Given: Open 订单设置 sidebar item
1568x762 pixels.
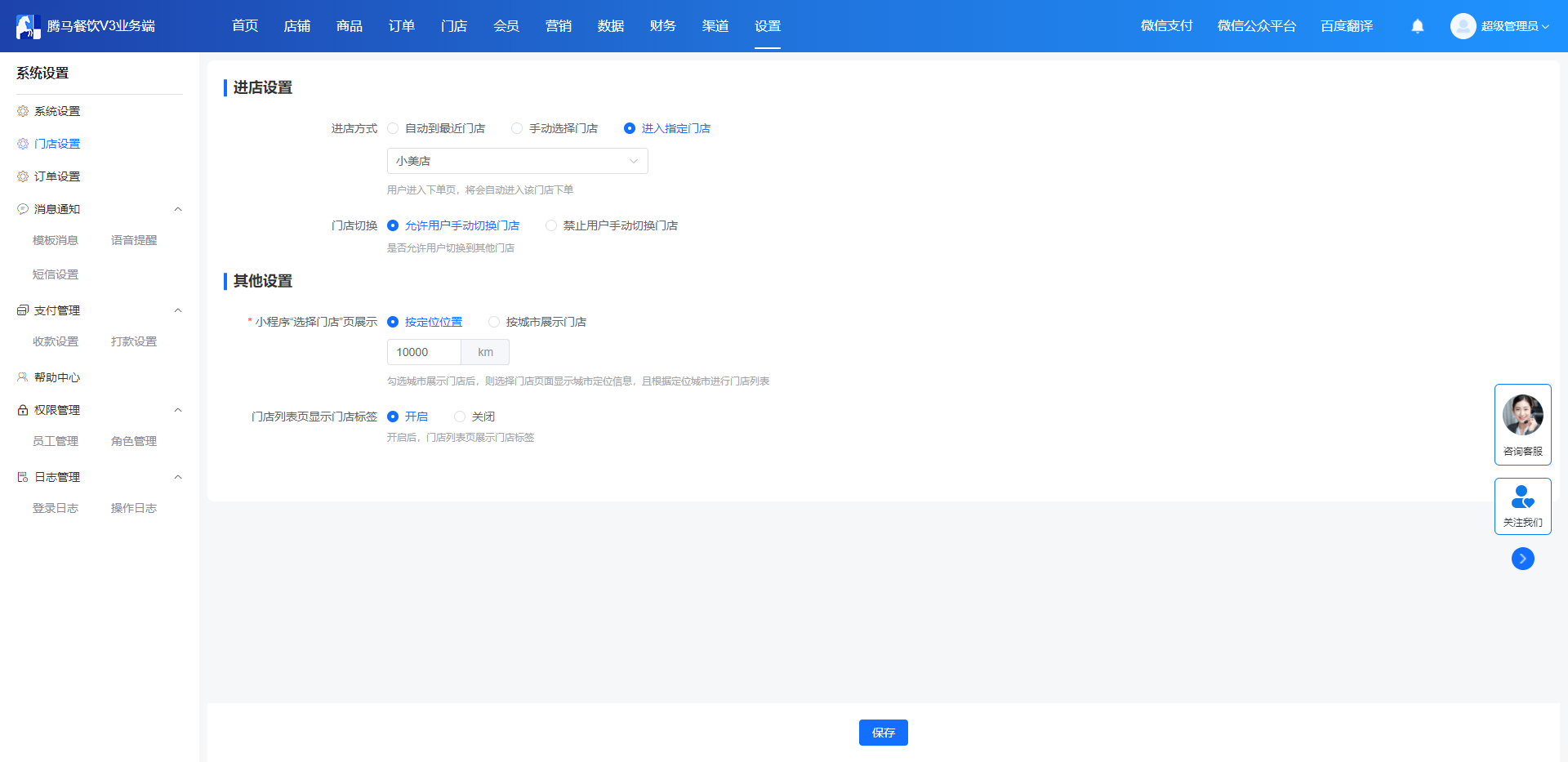Looking at the screenshot, I should 57,176.
